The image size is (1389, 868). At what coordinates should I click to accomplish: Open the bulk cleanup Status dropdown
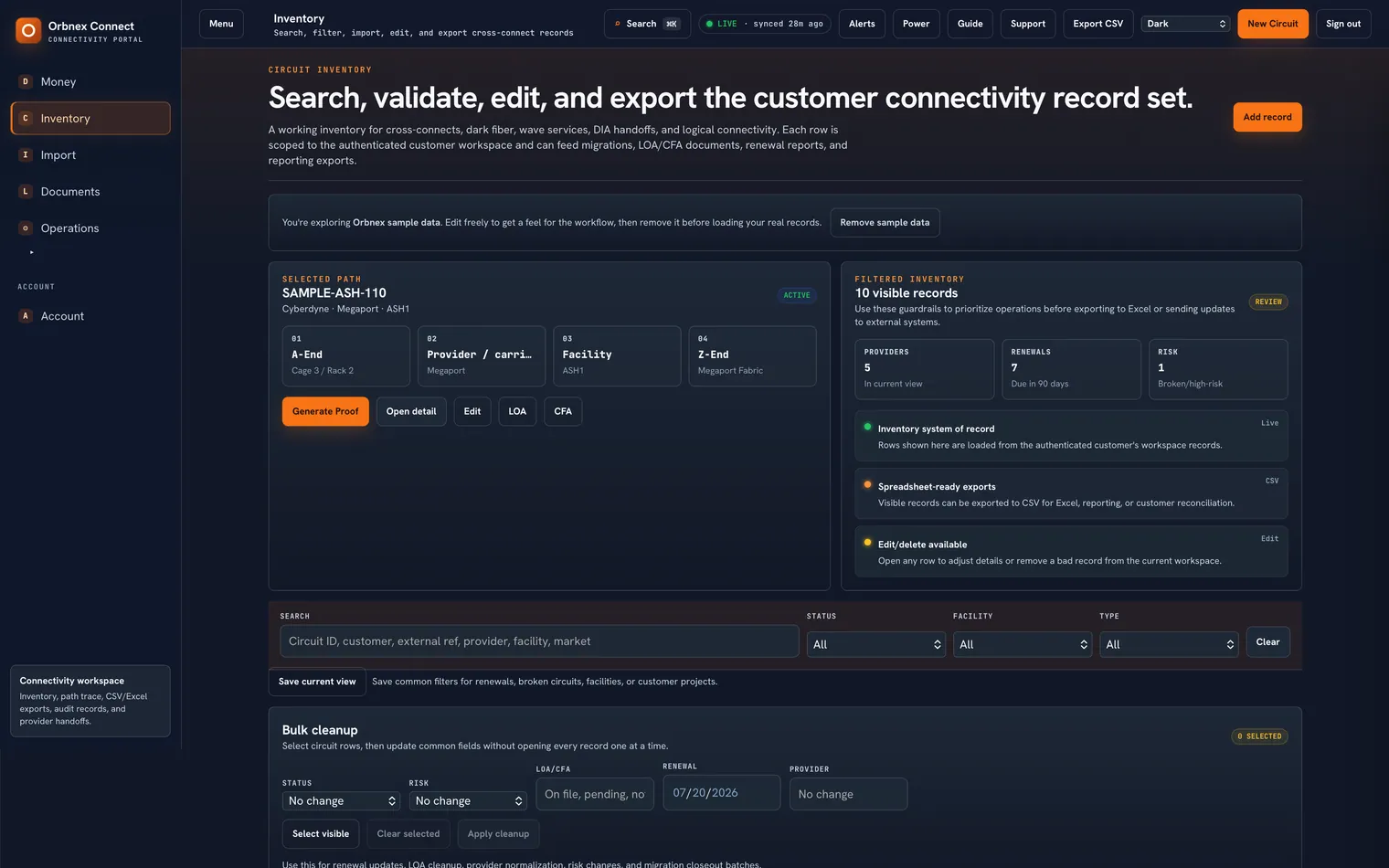341,800
